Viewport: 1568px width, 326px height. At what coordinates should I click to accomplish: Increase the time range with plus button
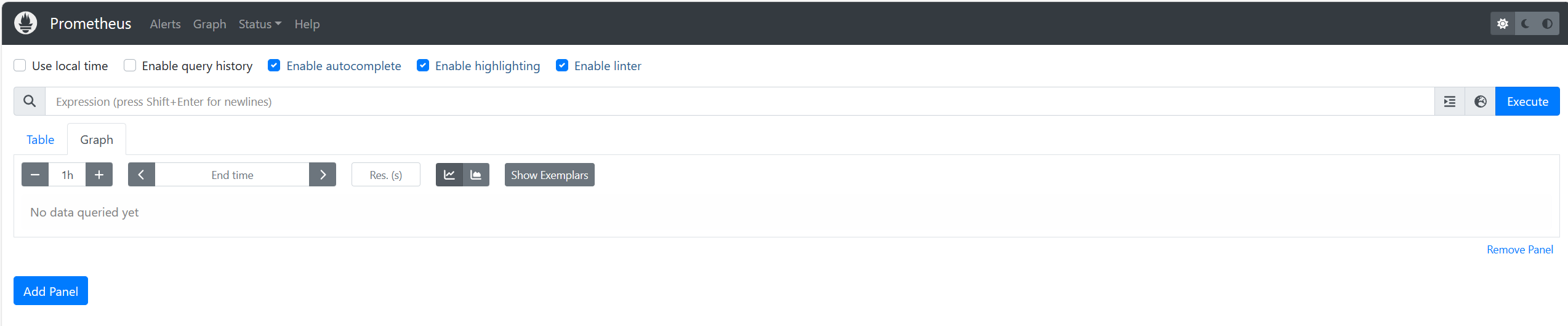[x=99, y=175]
